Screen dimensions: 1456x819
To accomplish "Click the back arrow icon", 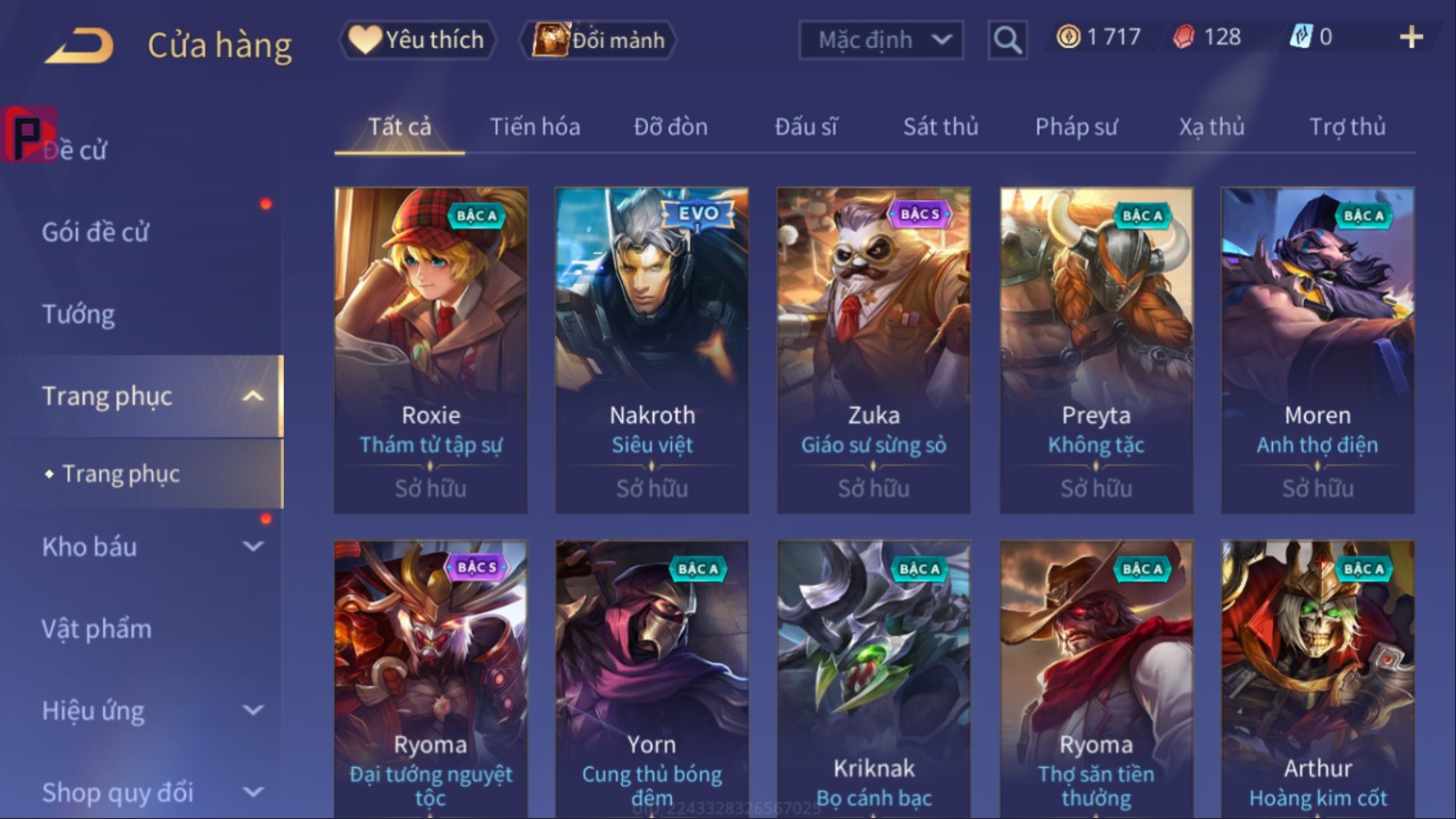I will click(79, 45).
